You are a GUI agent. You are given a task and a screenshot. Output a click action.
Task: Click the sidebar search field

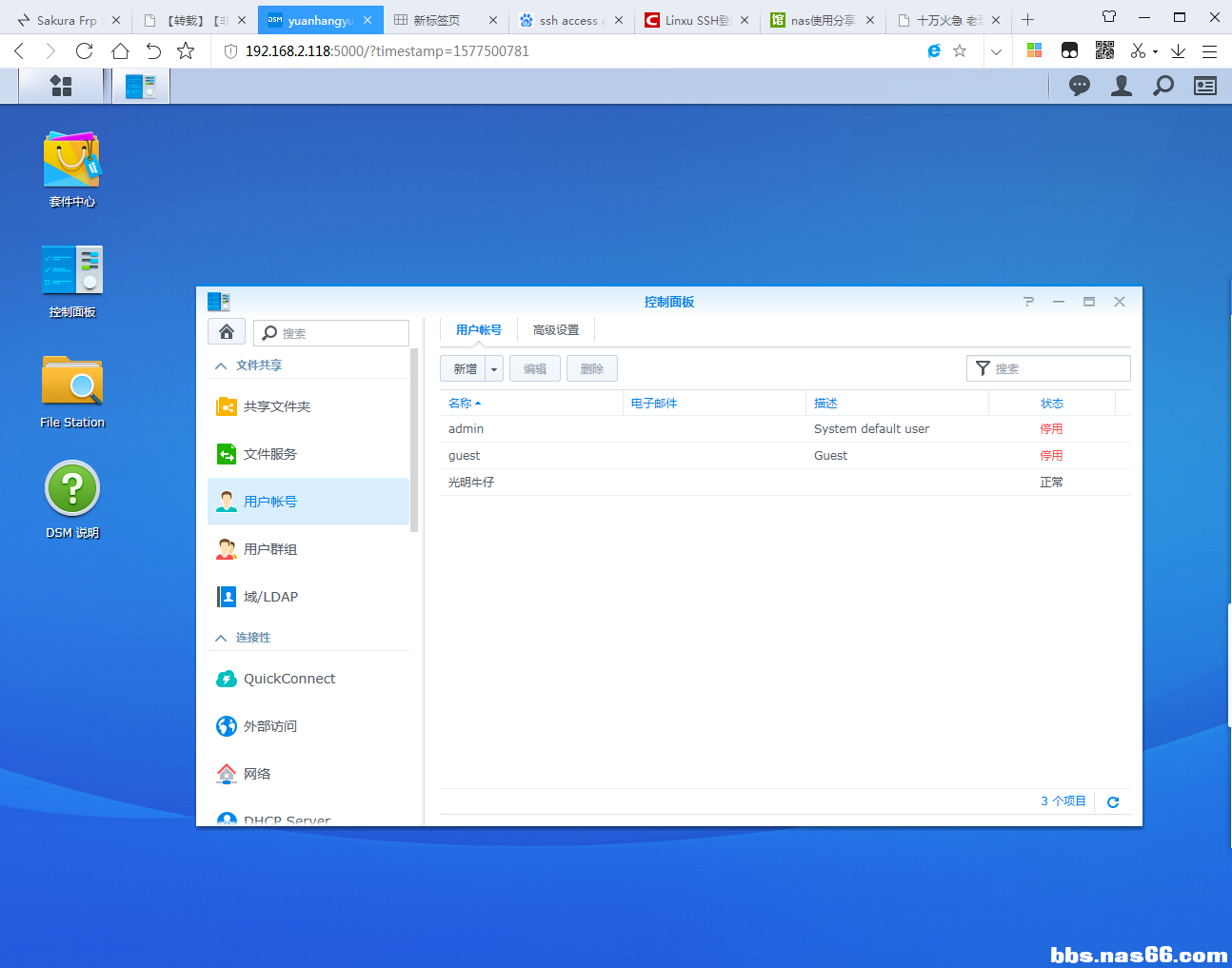331,333
